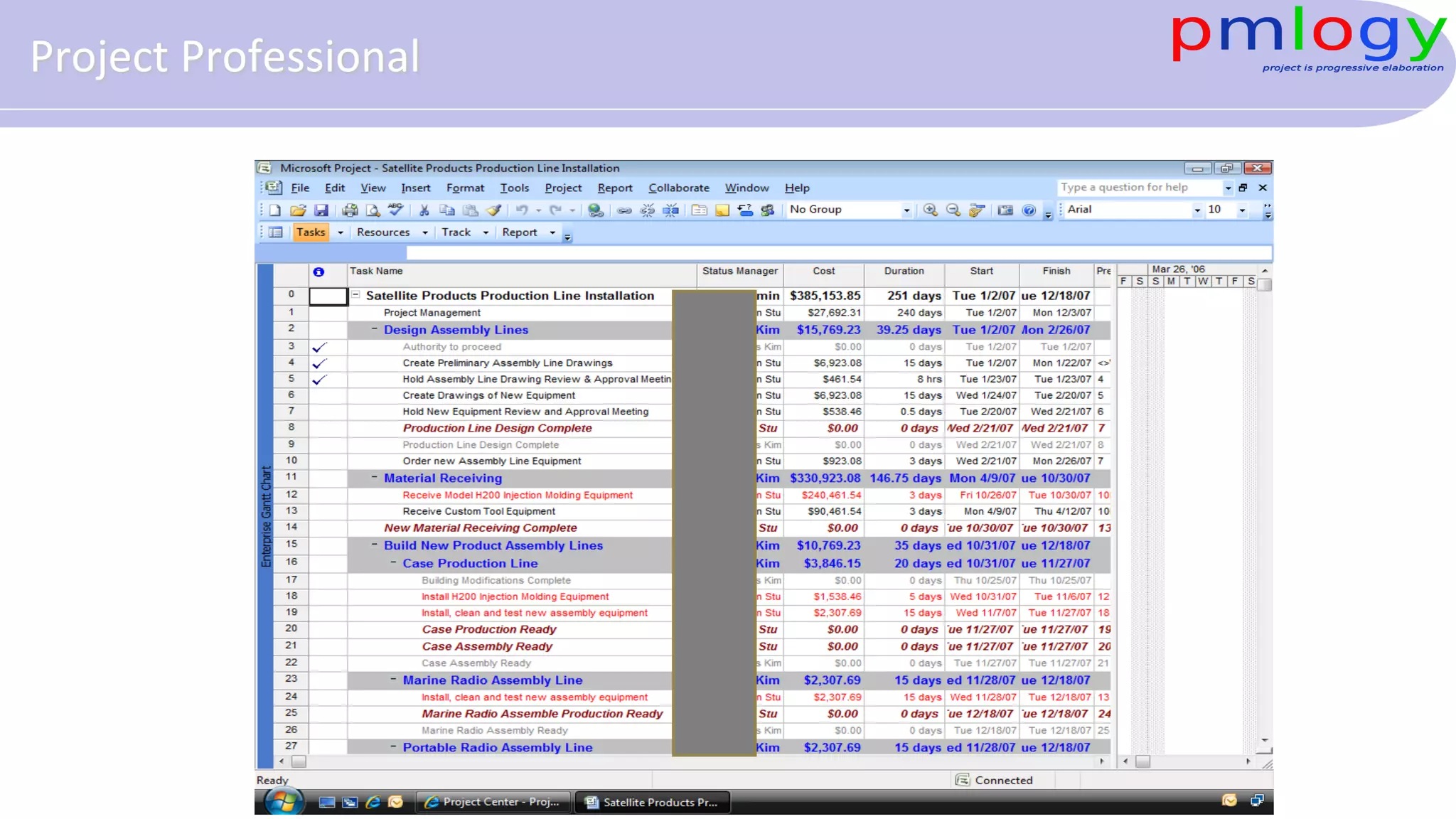Open the No Group dropdown

coord(906,210)
